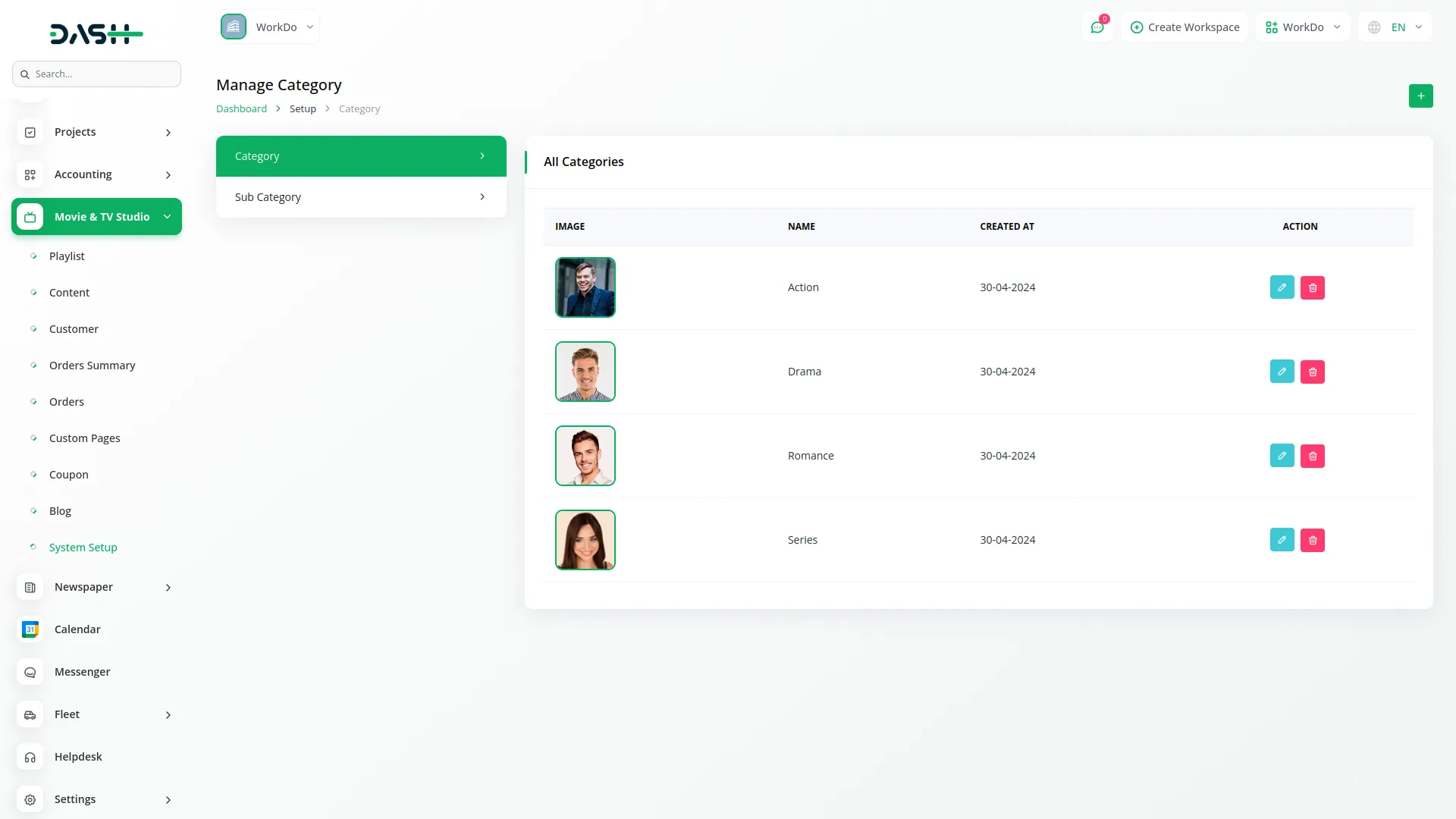
Task: Click the Messenger icon in sidebar
Action: click(30, 672)
